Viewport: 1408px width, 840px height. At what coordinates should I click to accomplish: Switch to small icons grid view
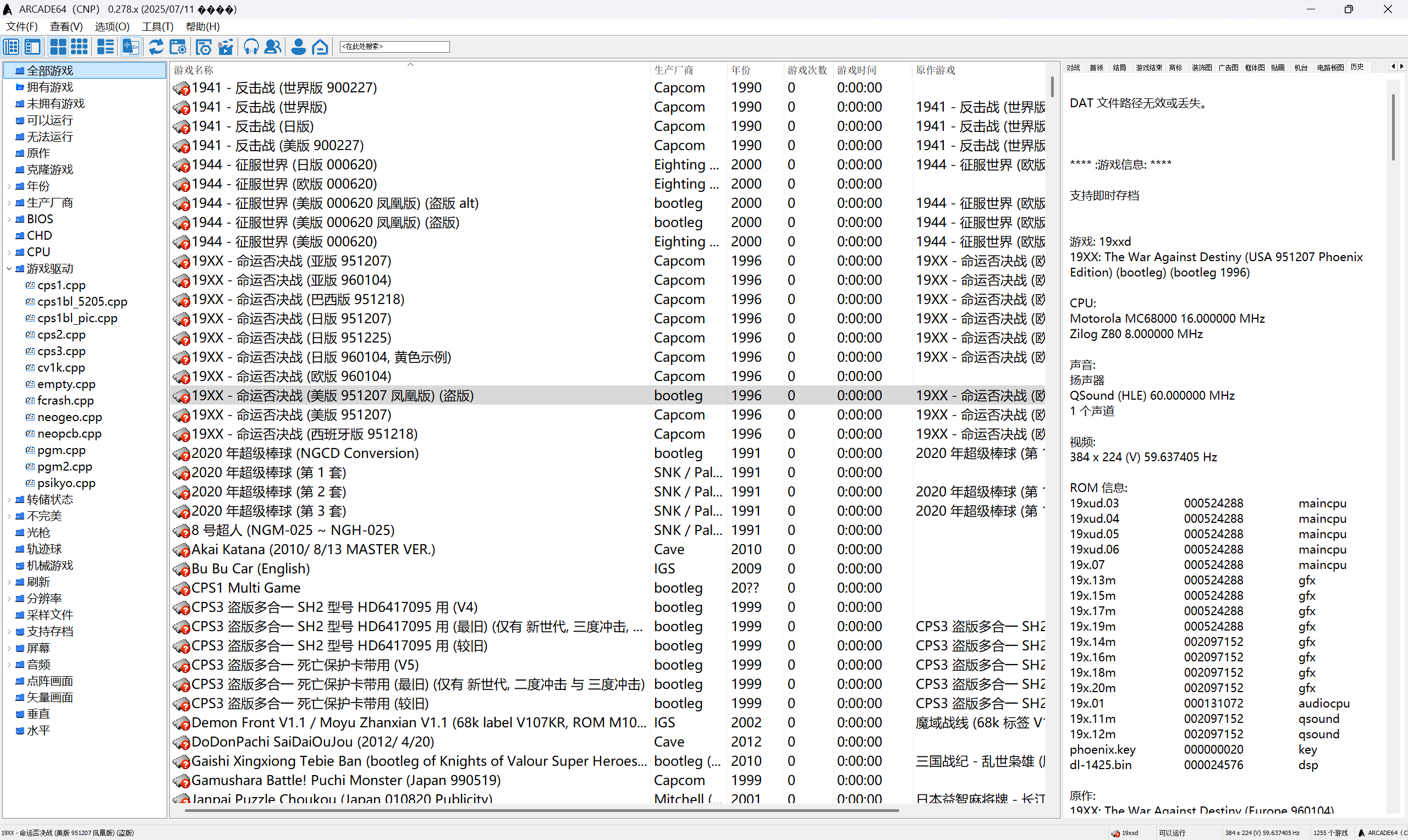(79, 46)
